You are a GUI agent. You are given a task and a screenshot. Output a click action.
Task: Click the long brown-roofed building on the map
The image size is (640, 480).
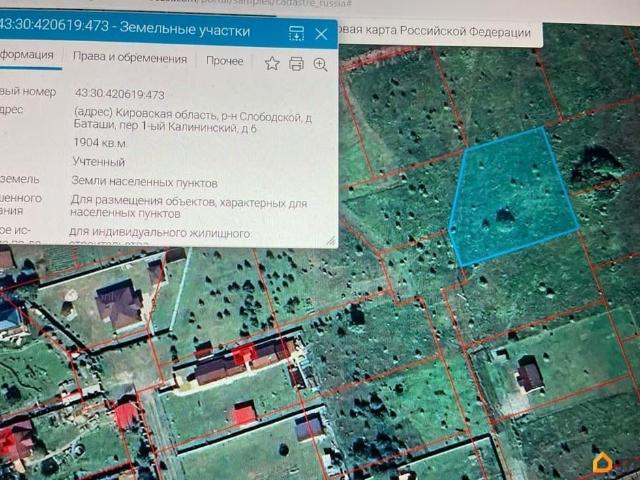pos(244,360)
